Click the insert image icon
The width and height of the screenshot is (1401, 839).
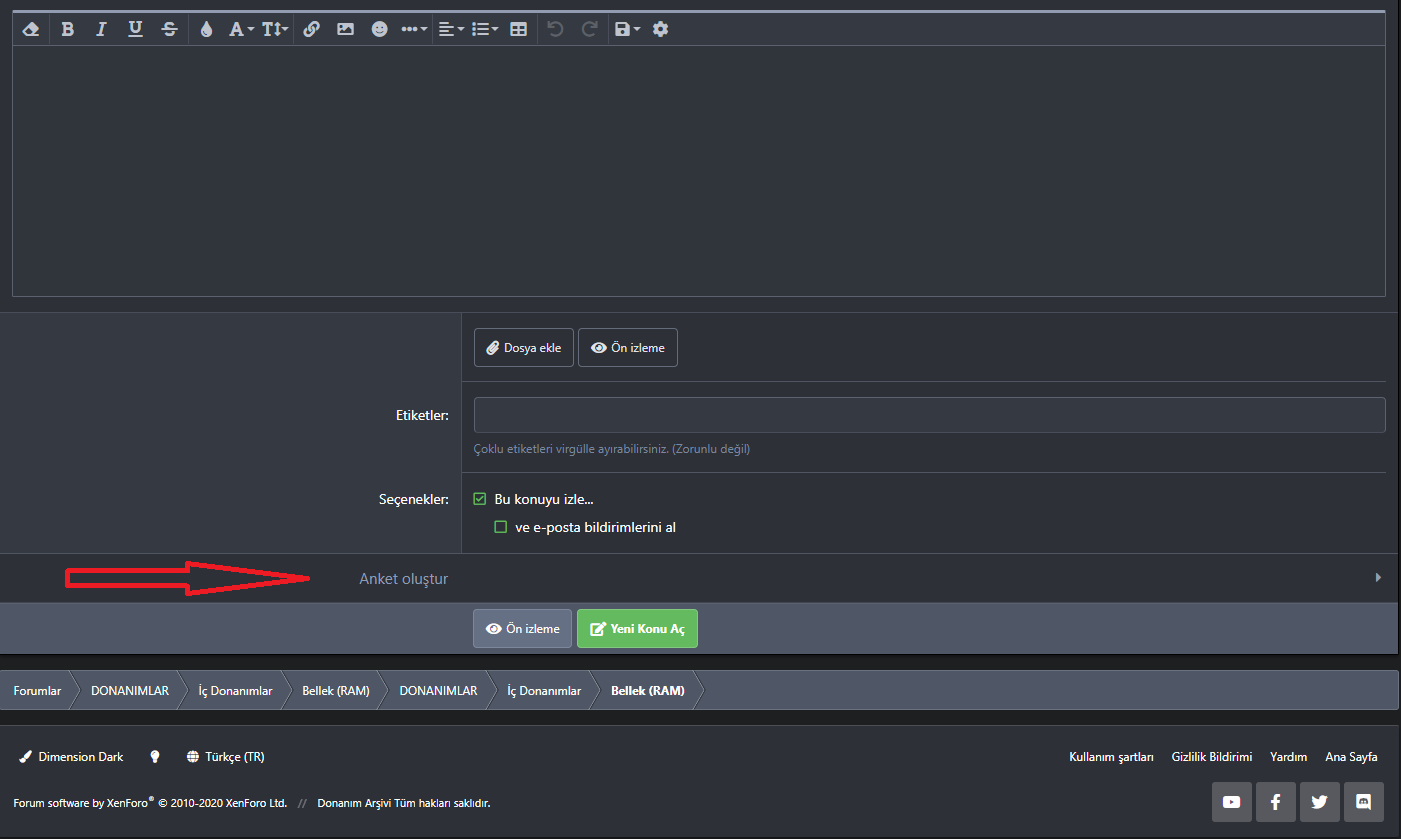click(x=345, y=29)
